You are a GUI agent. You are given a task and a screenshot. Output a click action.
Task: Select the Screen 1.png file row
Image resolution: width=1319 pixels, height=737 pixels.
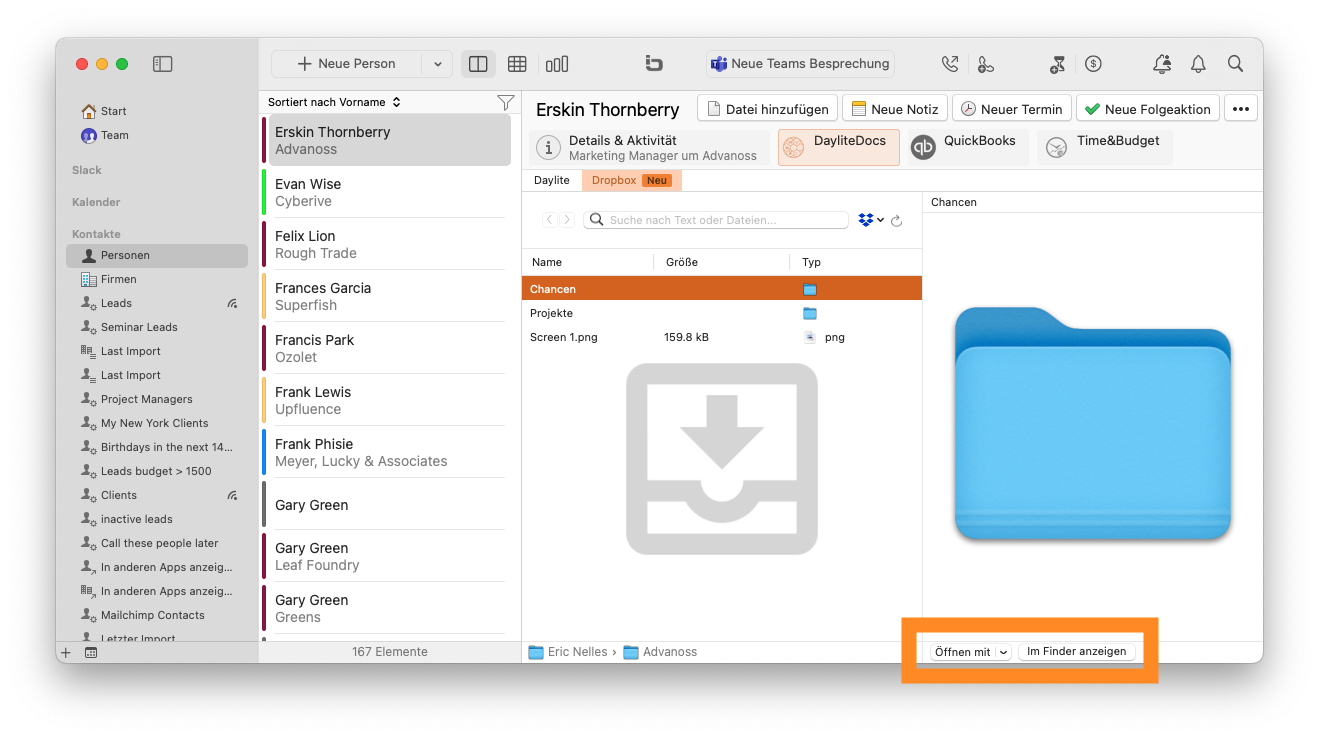tap(722, 337)
